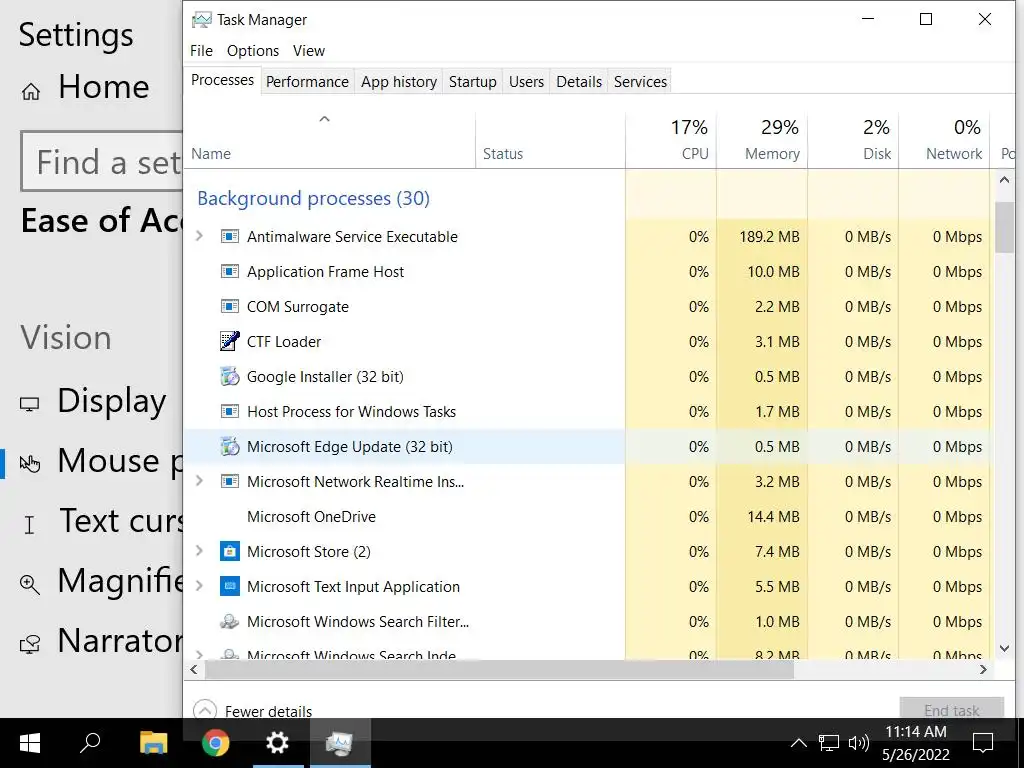
Task: Click the Microsoft Edge Update process icon
Action: [229, 447]
